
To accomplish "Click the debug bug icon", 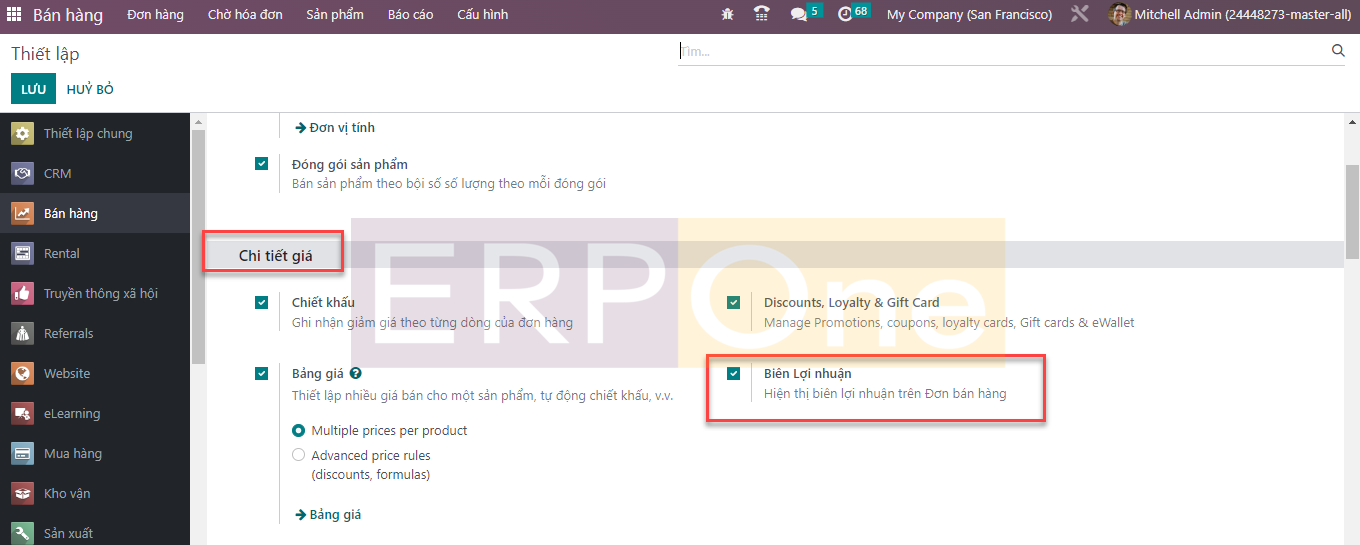I will (727, 15).
